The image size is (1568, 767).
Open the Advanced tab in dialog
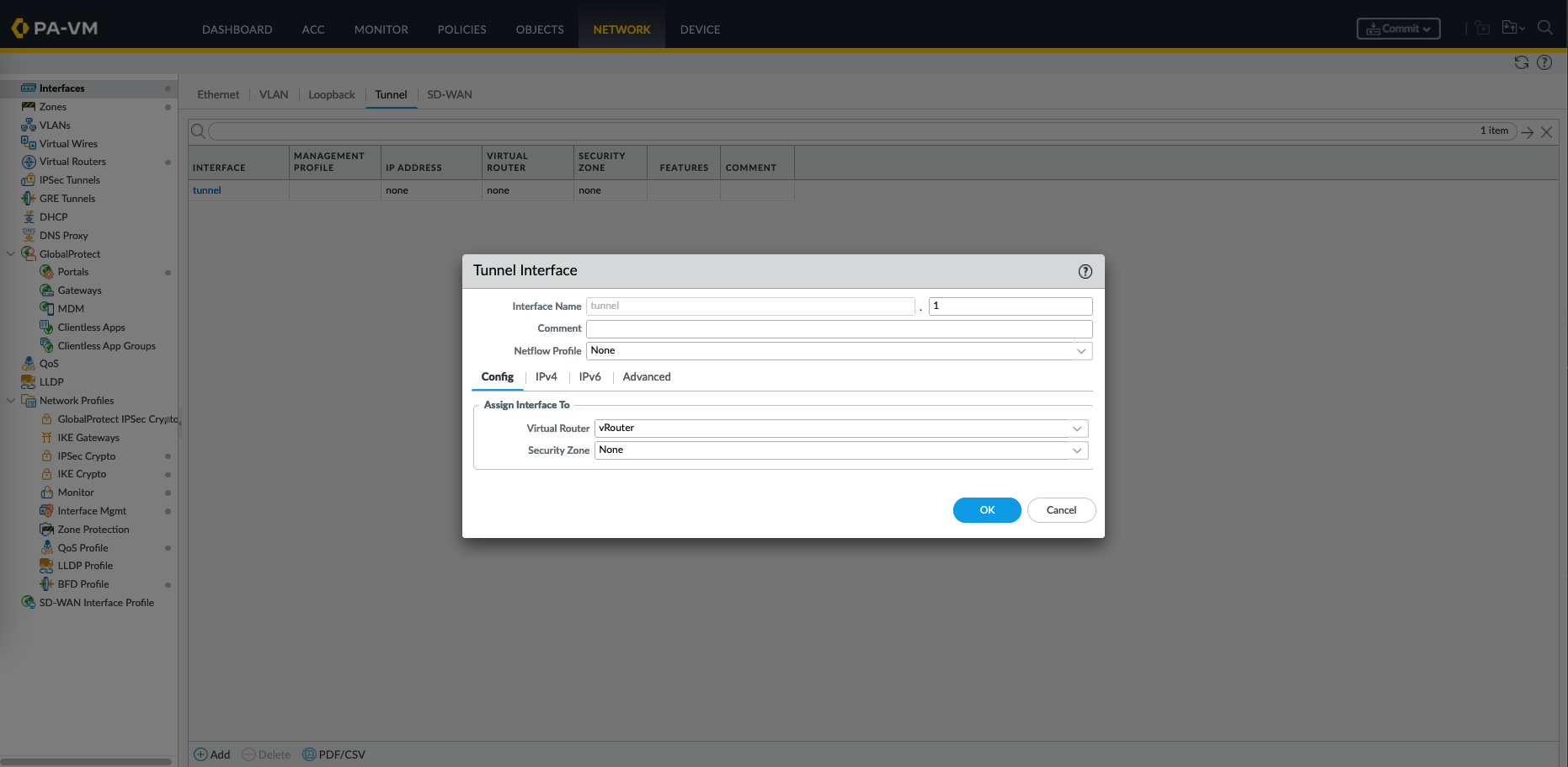pyautogui.click(x=646, y=377)
